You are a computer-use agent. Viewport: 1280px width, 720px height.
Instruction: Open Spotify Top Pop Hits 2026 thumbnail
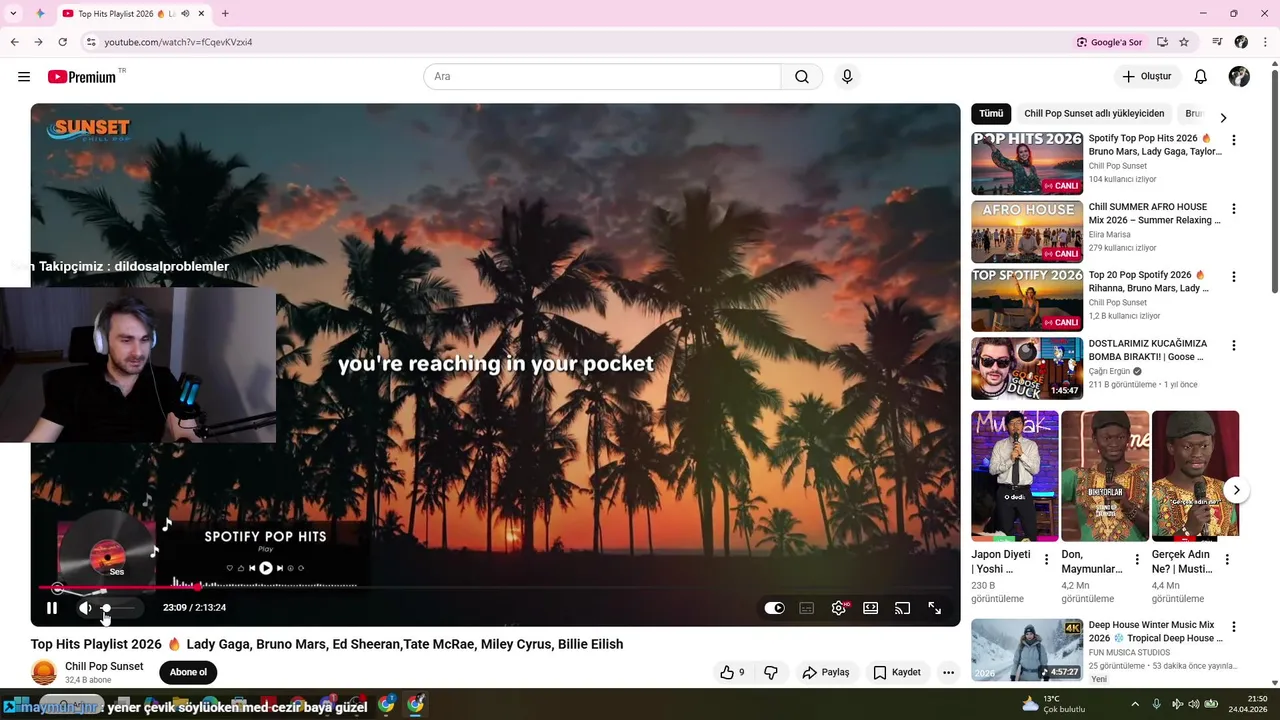1027,163
